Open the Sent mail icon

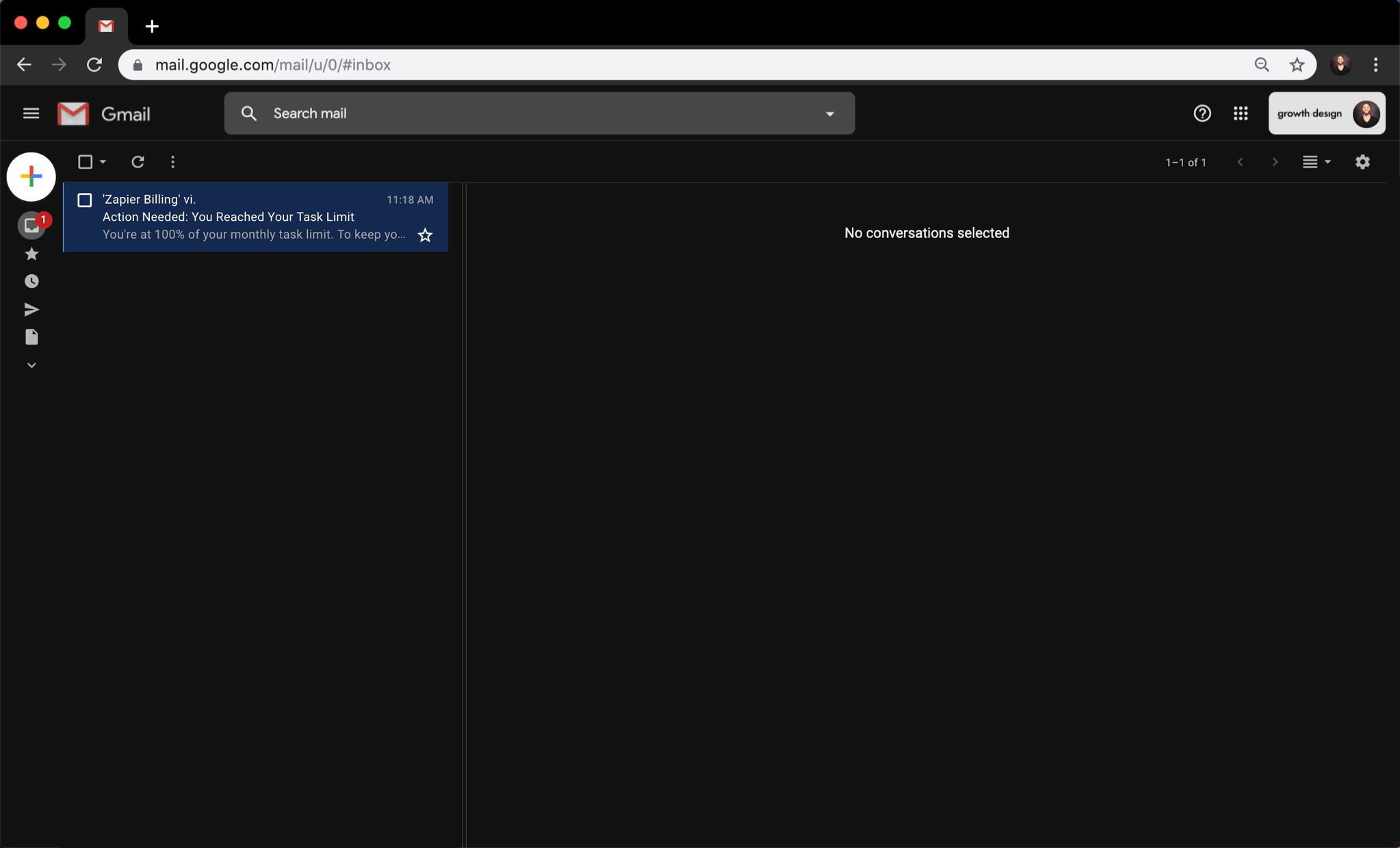click(31, 309)
